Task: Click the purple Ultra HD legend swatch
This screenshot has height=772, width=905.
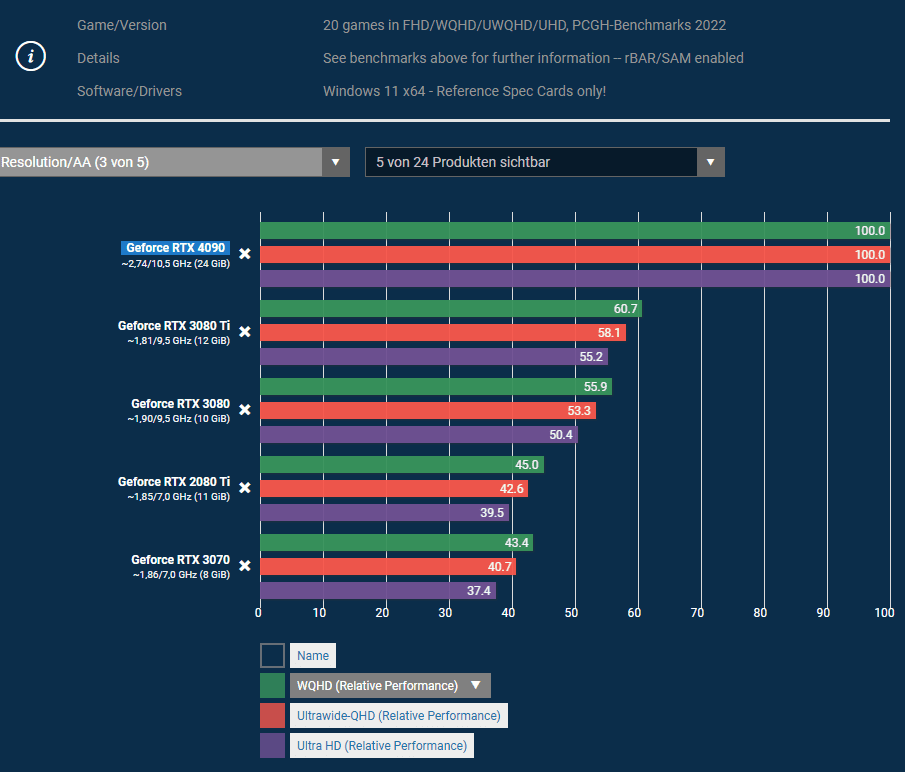Action: 272,745
